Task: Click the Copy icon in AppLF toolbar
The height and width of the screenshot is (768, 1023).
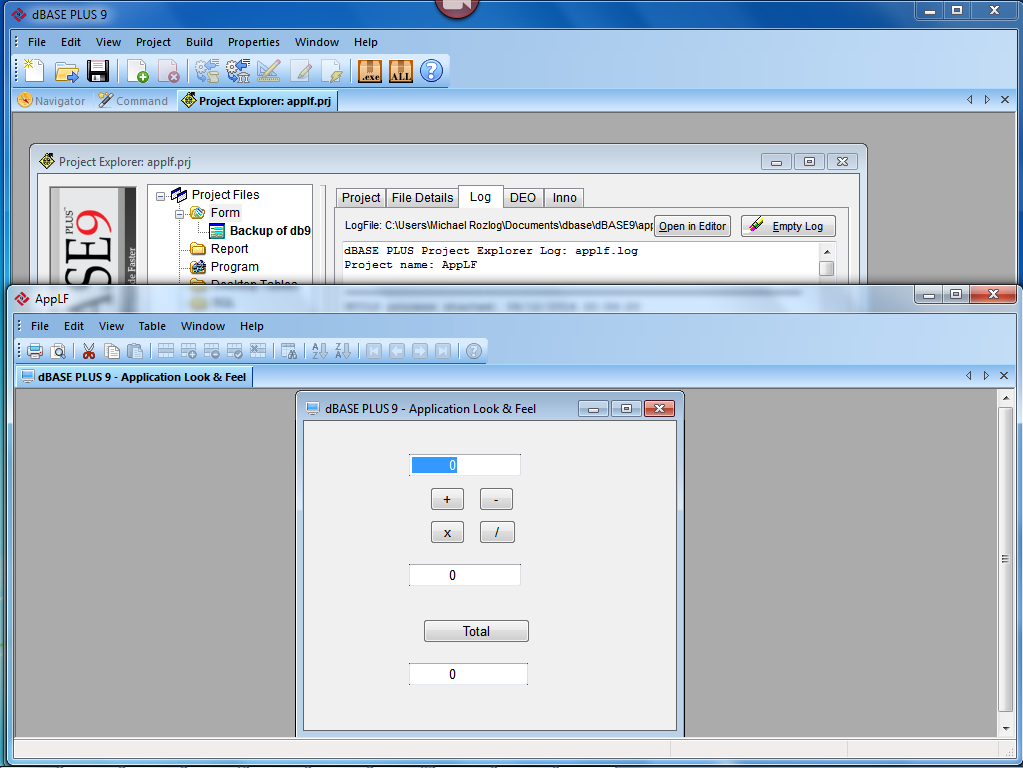Action: point(112,351)
